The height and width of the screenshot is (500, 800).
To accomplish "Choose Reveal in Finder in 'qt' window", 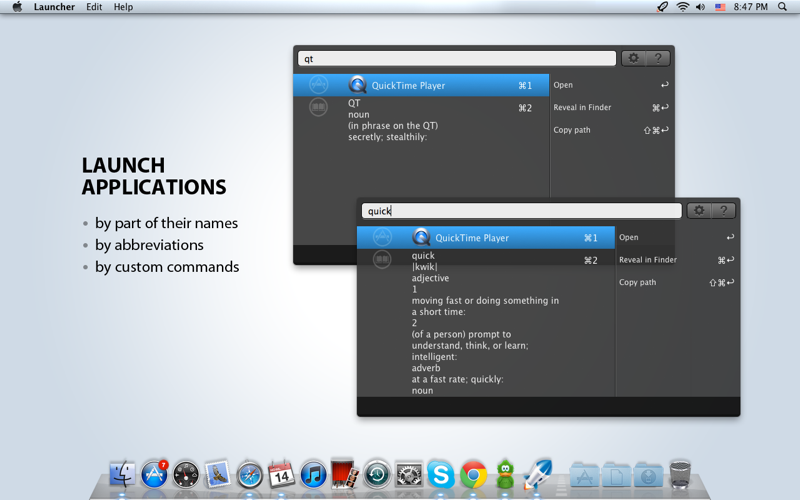I will [x=611, y=107].
